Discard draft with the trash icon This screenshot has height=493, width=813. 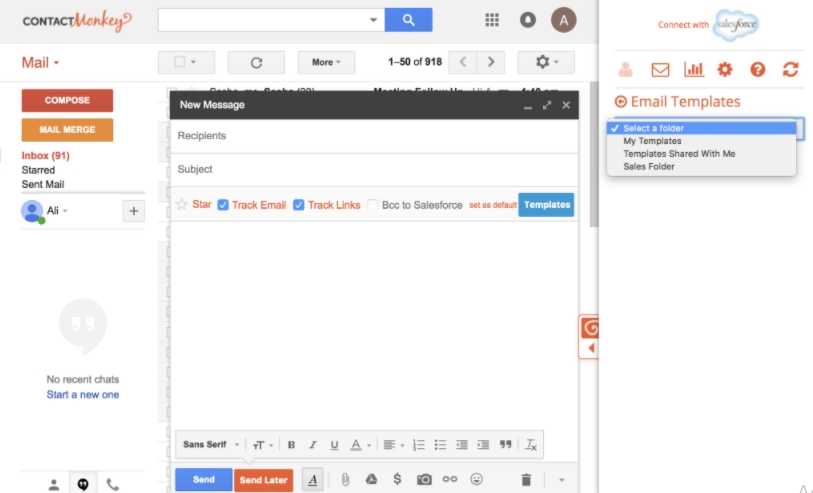click(x=526, y=480)
